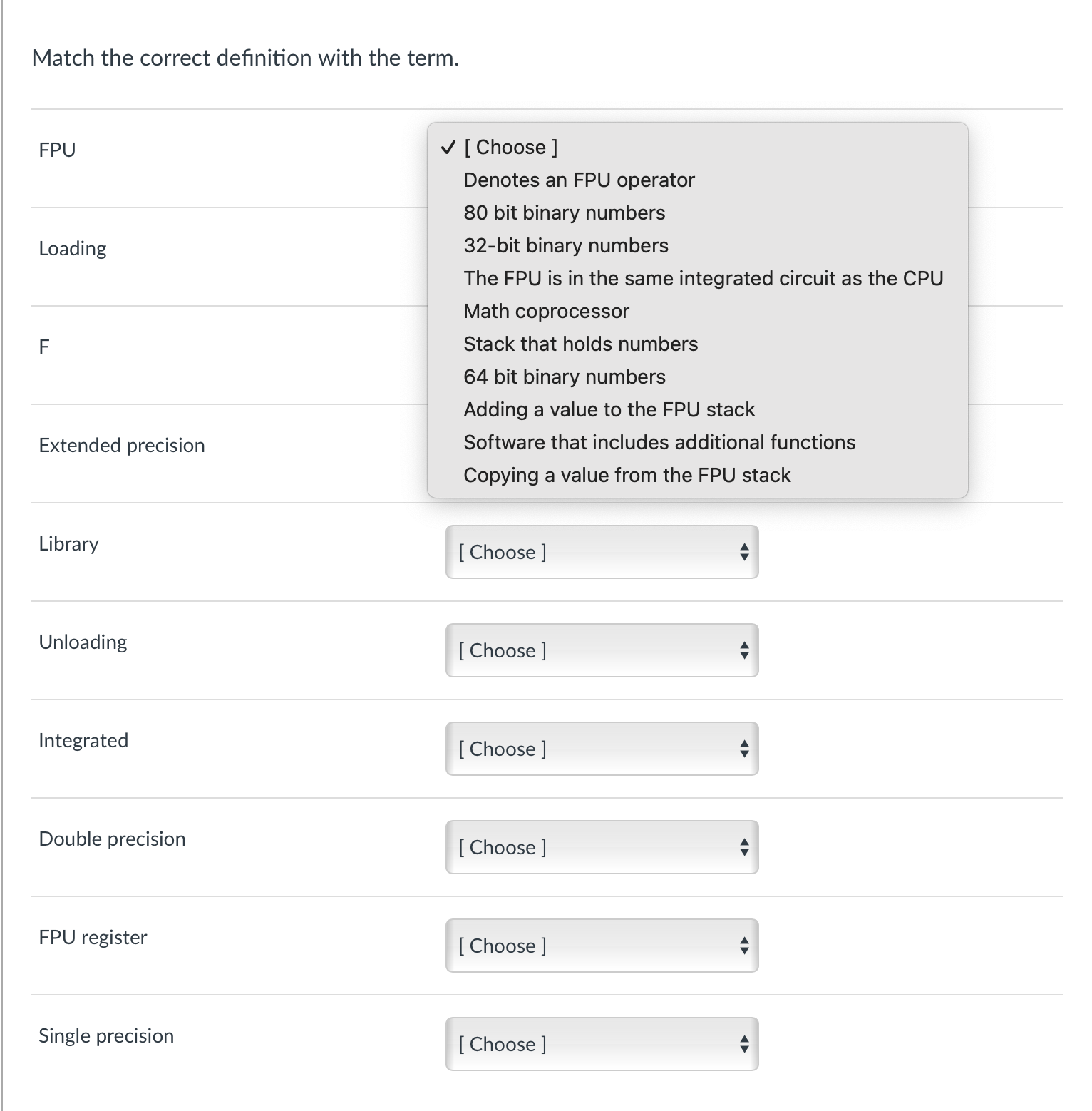Image resolution: width=1092 pixels, height=1111 pixels.
Task: Choose '80 bit binary numbers' option
Action: pos(564,213)
